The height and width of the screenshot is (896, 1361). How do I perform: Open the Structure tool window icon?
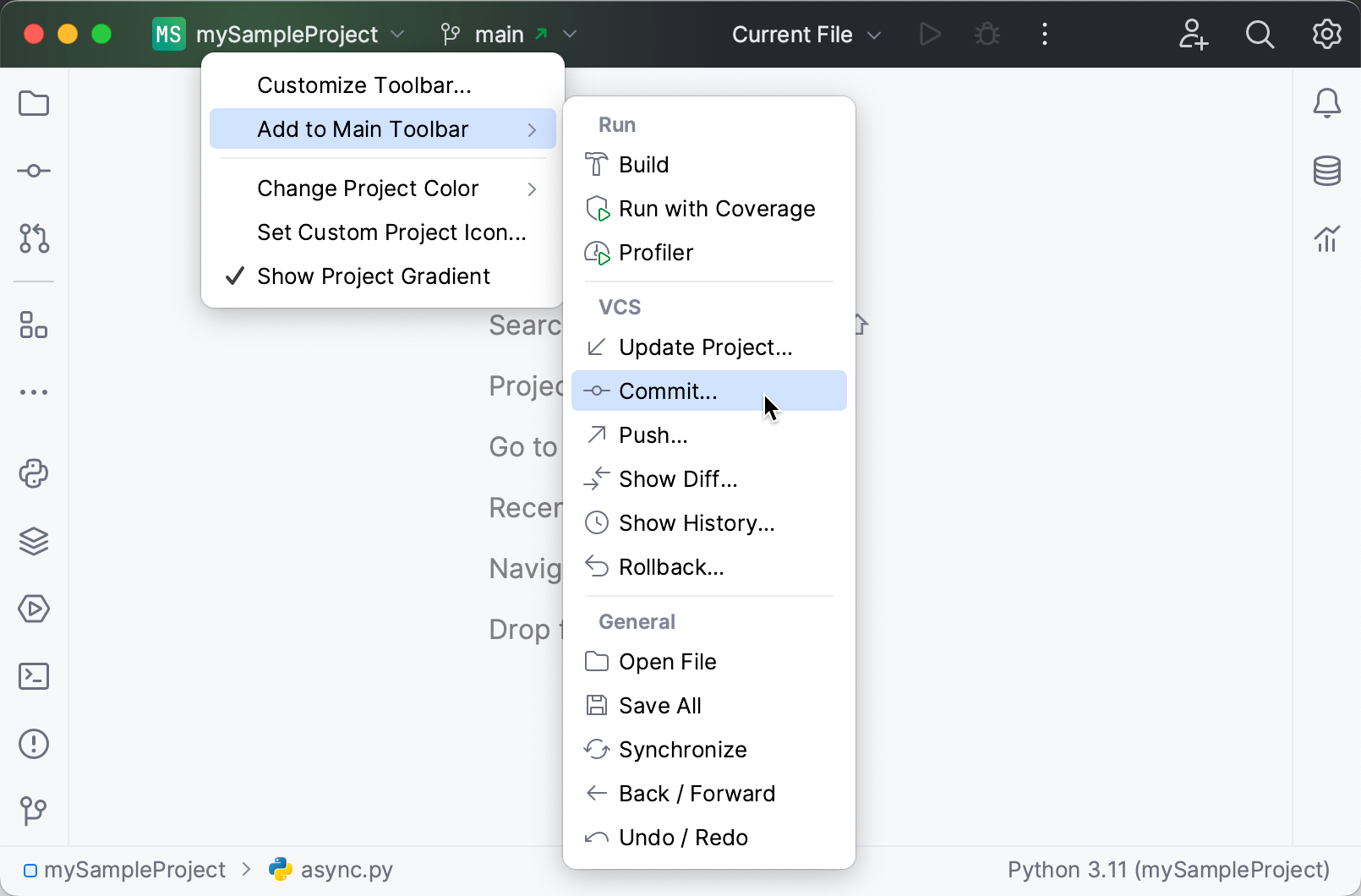[34, 325]
